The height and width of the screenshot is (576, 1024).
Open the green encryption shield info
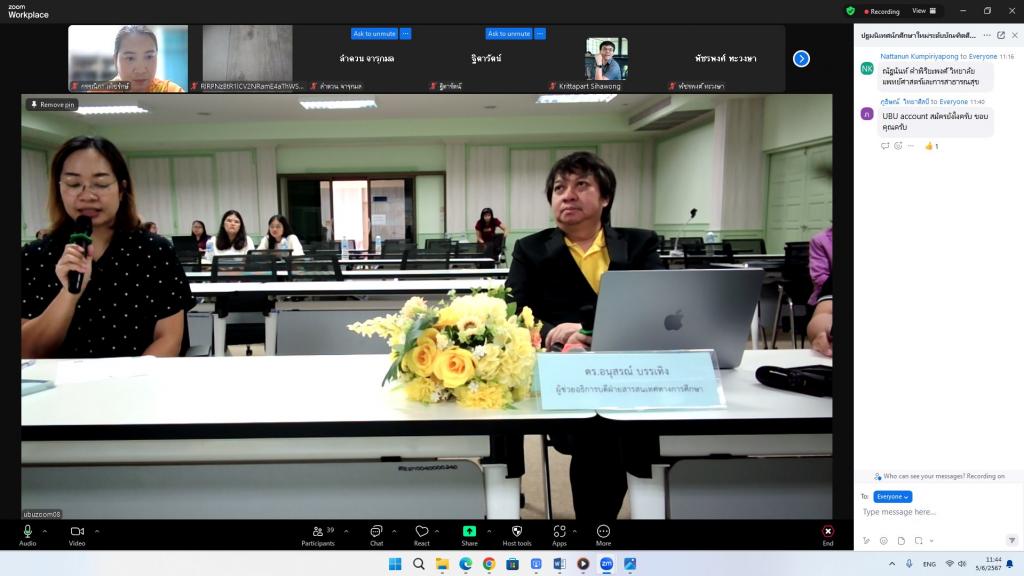[850, 11]
